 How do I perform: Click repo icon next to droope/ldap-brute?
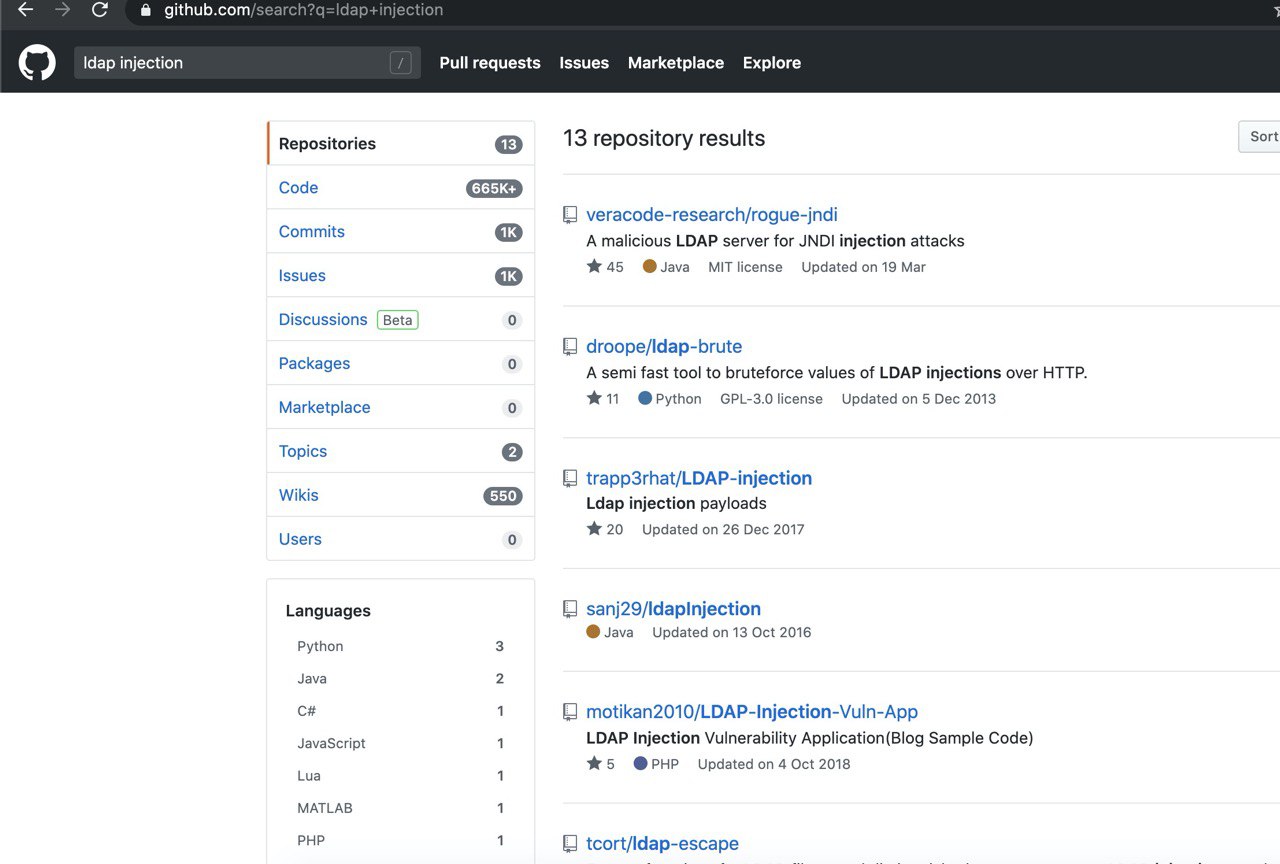click(x=570, y=347)
